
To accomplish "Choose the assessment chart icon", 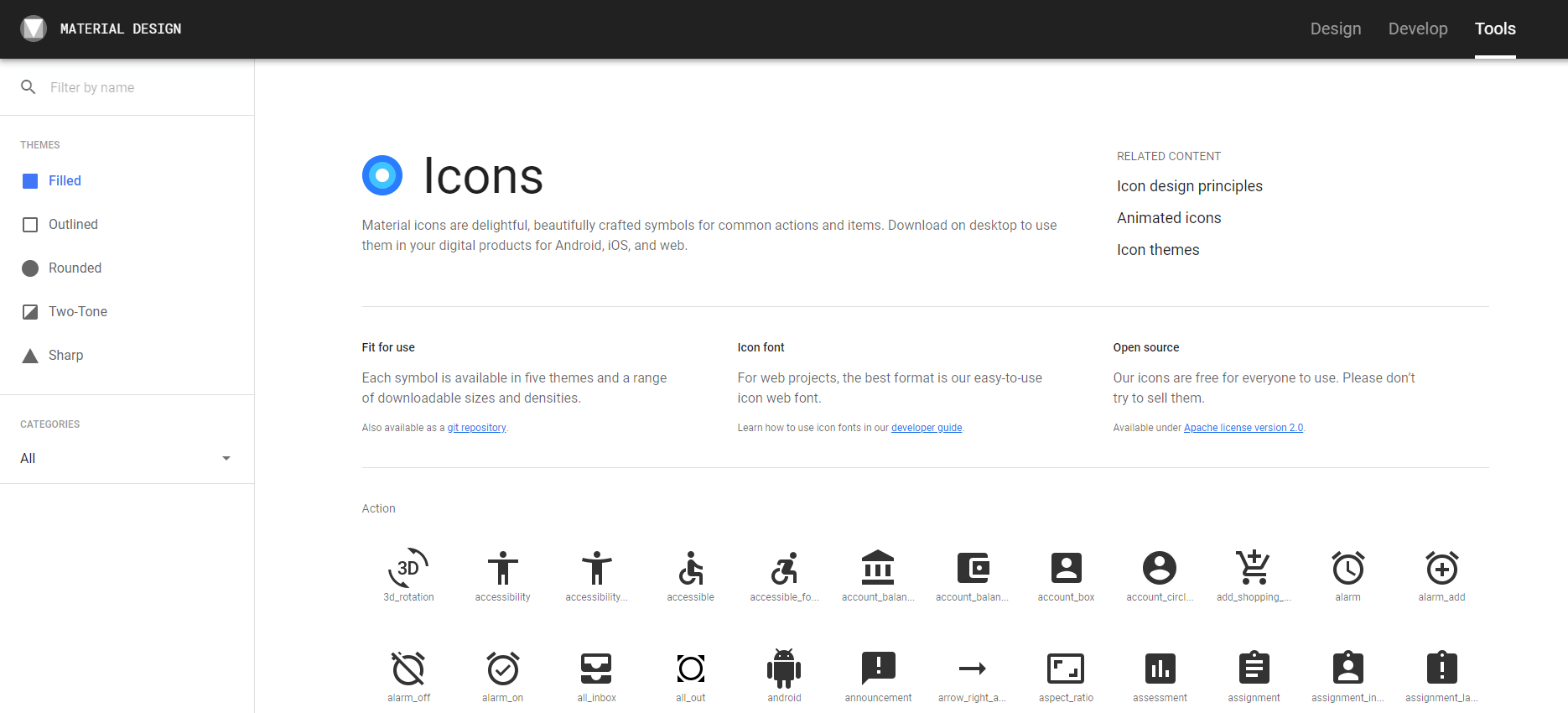I will [x=1160, y=669].
